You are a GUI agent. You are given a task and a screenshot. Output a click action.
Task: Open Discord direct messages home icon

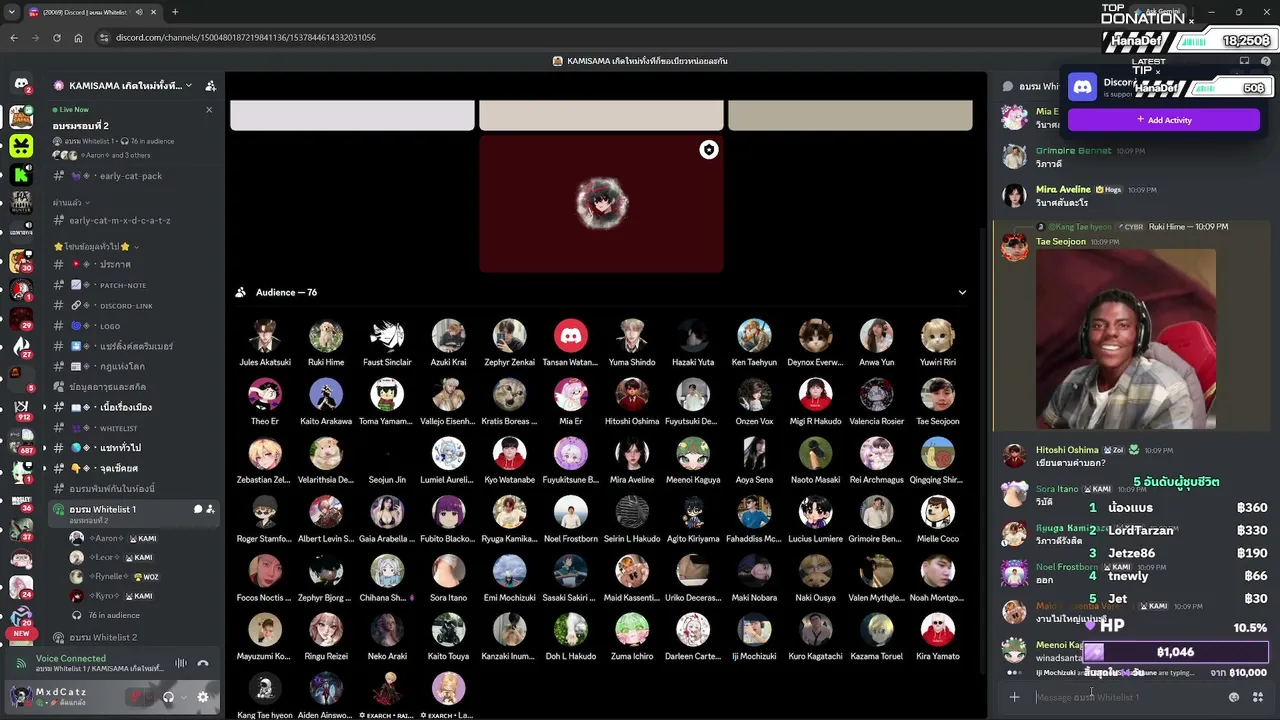[x=21, y=84]
